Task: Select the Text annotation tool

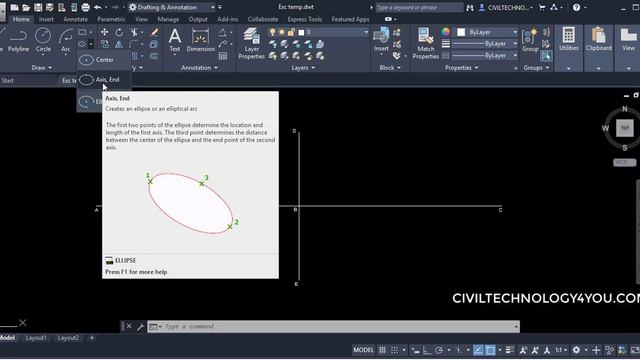Action: [x=175, y=40]
